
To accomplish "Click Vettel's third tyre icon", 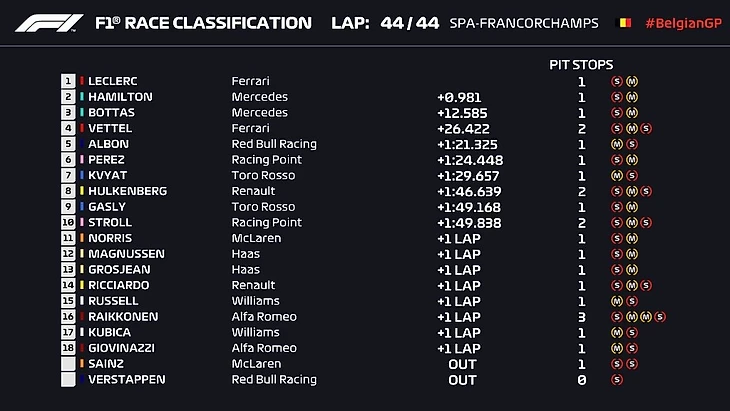I will 646,128.
